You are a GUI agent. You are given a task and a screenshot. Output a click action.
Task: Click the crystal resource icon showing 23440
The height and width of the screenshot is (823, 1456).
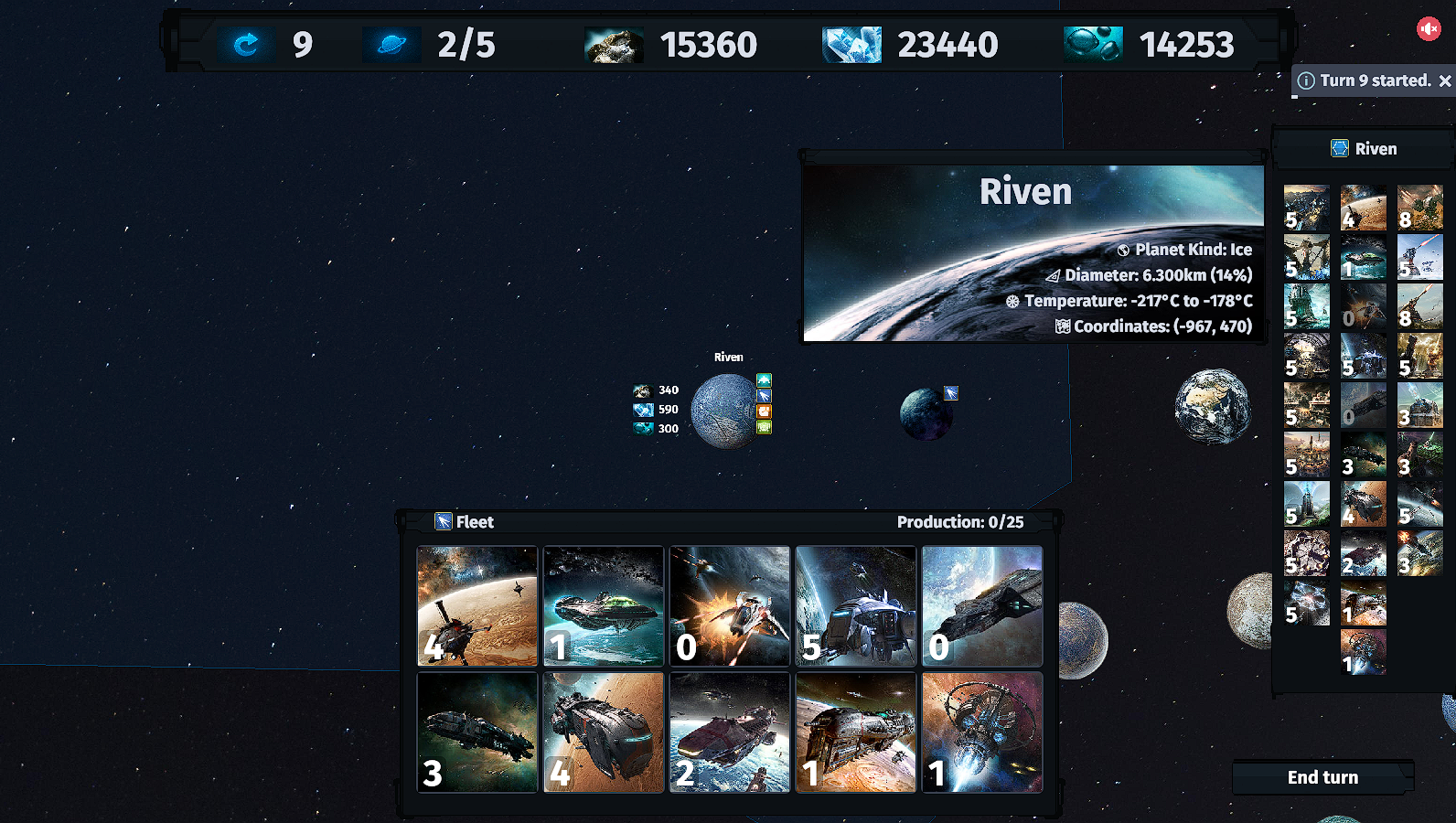point(851,44)
